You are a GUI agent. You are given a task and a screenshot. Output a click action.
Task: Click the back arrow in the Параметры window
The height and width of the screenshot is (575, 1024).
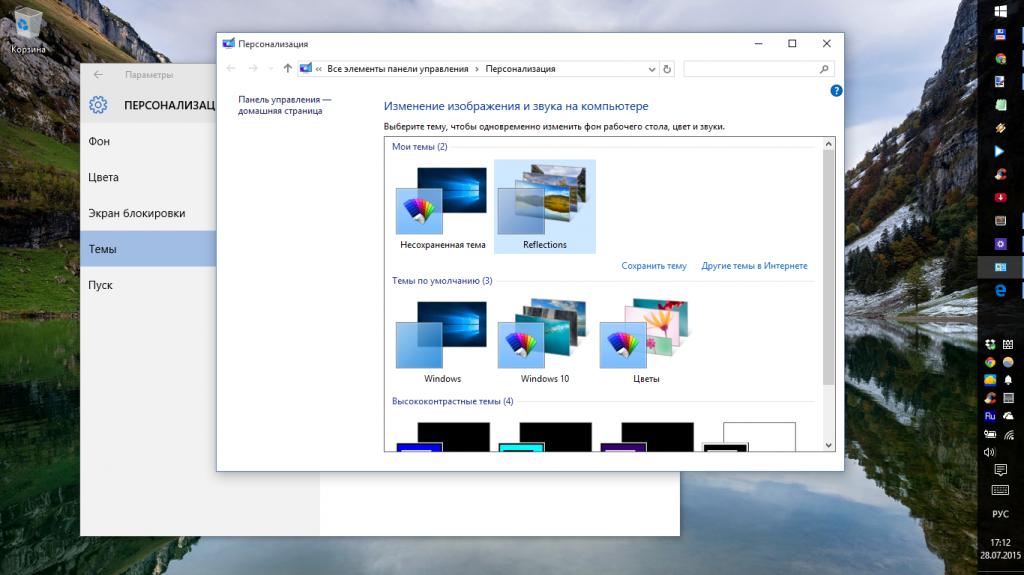pyautogui.click(x=98, y=74)
